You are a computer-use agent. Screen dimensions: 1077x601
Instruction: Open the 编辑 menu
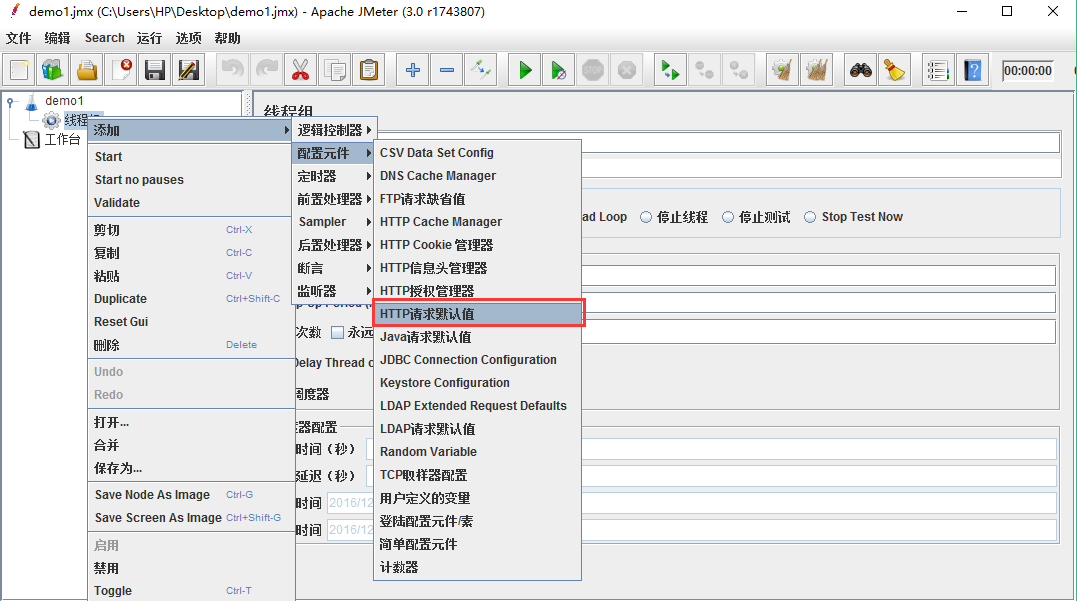coord(57,38)
